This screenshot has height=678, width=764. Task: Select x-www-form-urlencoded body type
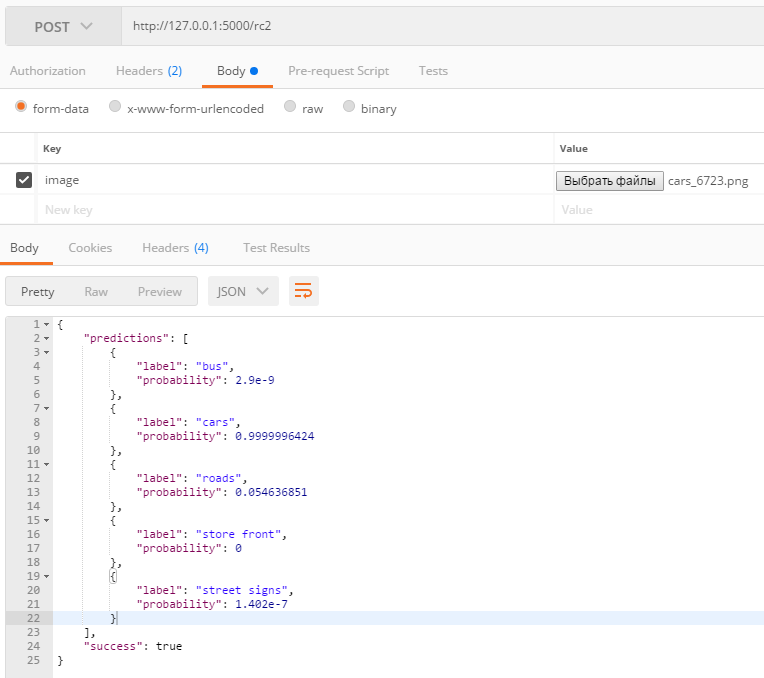115,107
